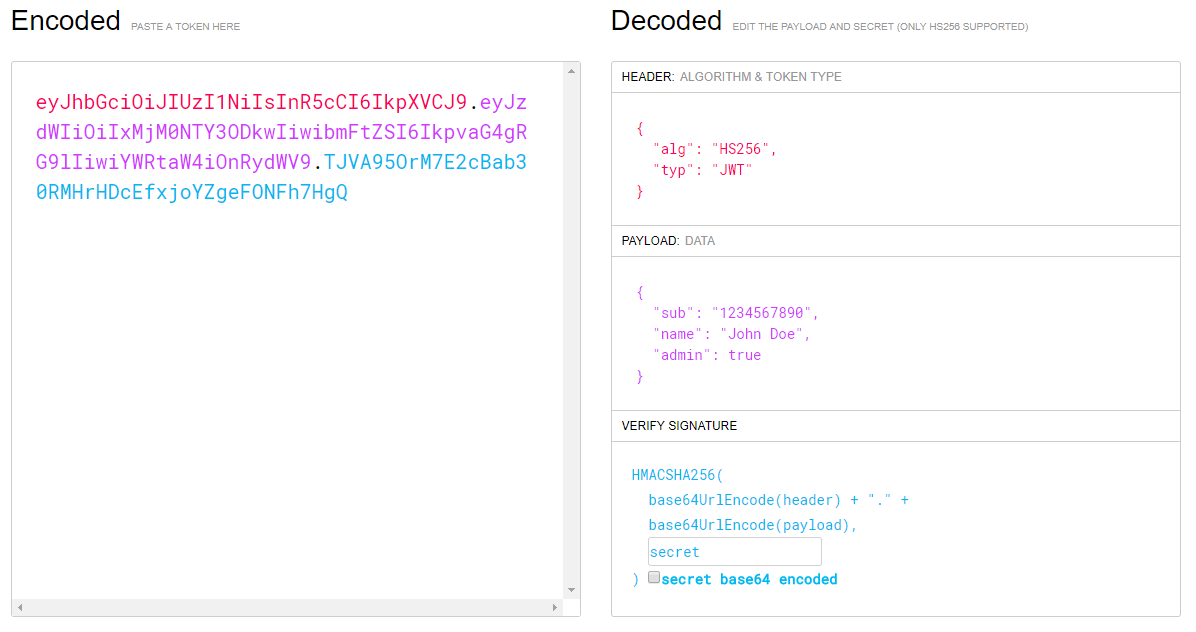Click the PAYLOAD section label
1196x632 pixels.
(x=651, y=241)
